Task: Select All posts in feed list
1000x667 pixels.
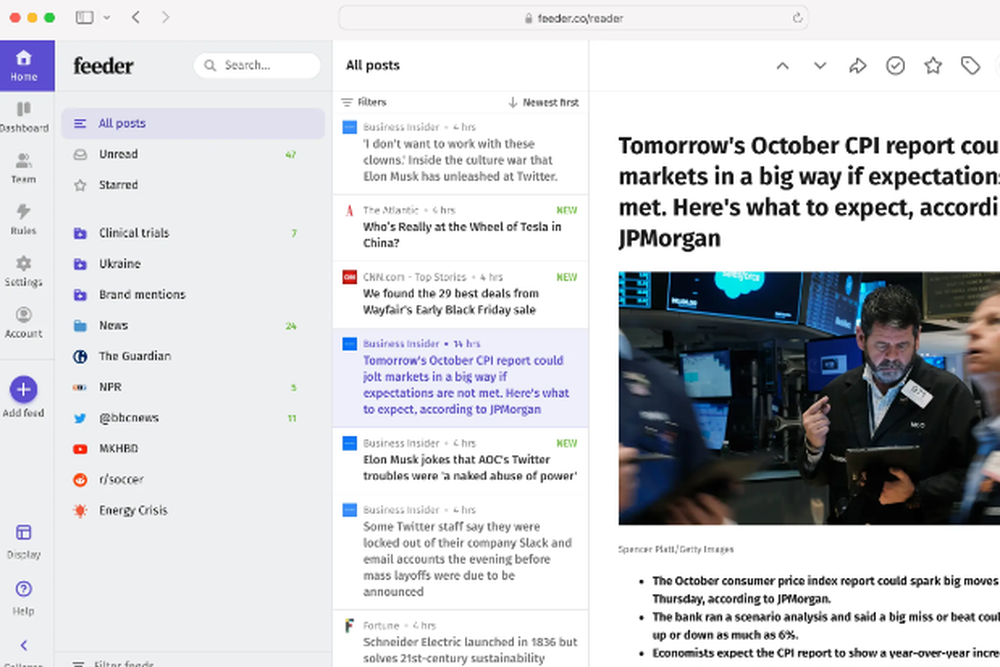Action: coord(193,123)
